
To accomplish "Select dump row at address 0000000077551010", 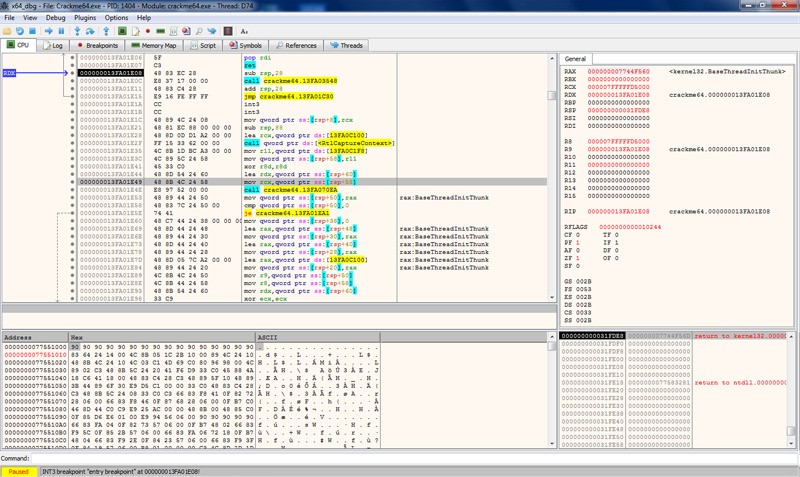I will pos(191,355).
